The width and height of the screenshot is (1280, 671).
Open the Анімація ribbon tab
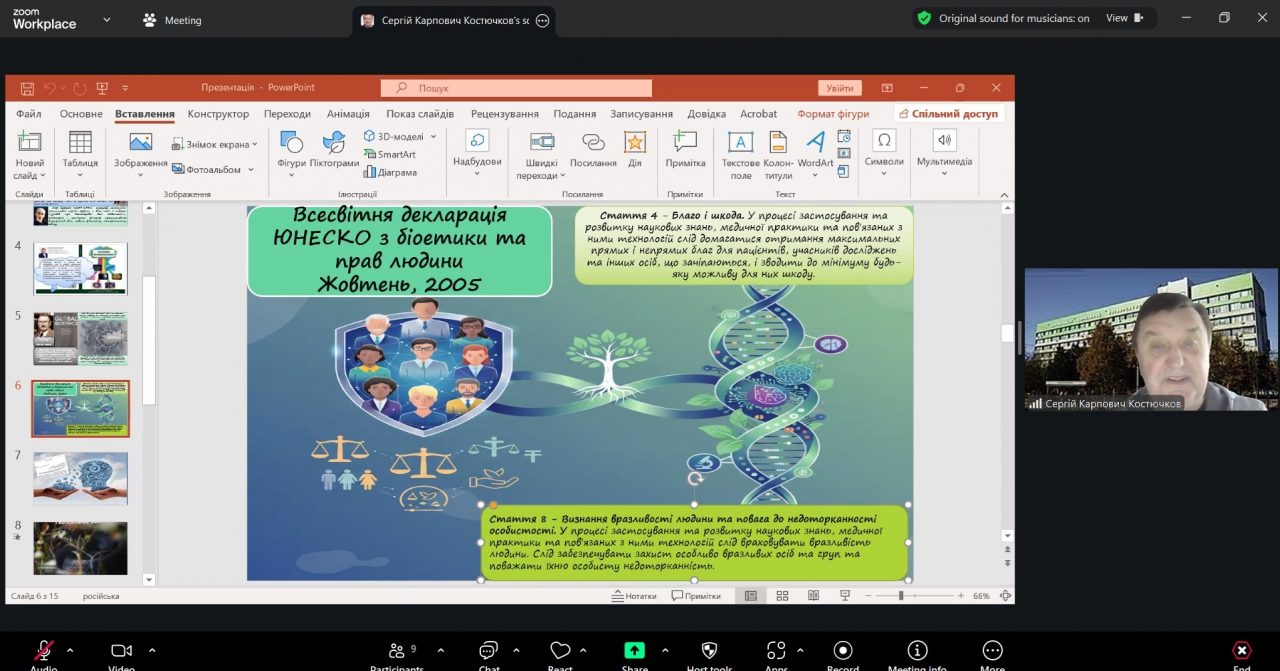[348, 114]
